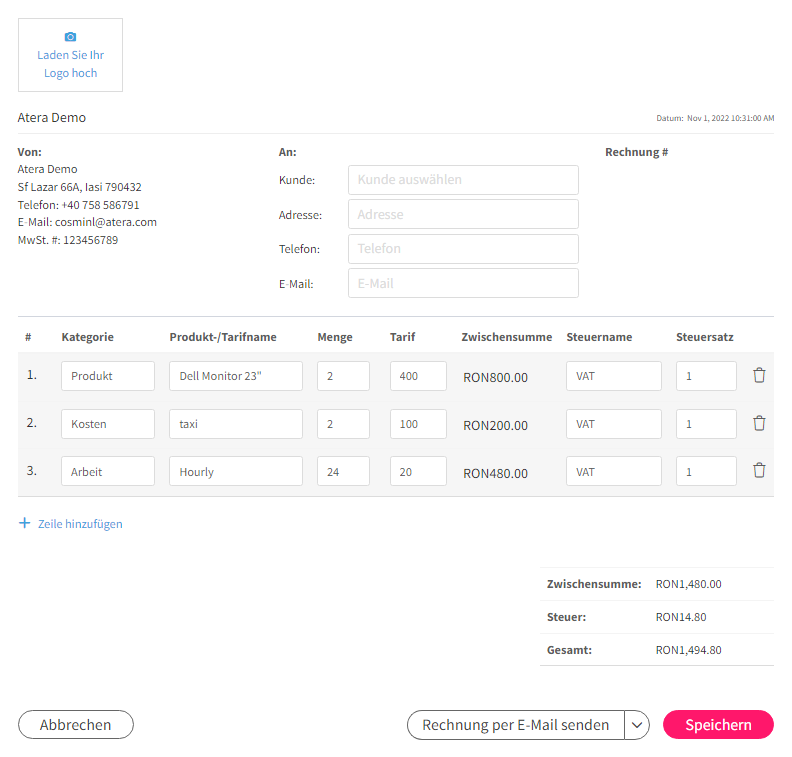This screenshot has height=757, width=792.
Task: Click Menge field in taxi row
Action: (x=343, y=424)
